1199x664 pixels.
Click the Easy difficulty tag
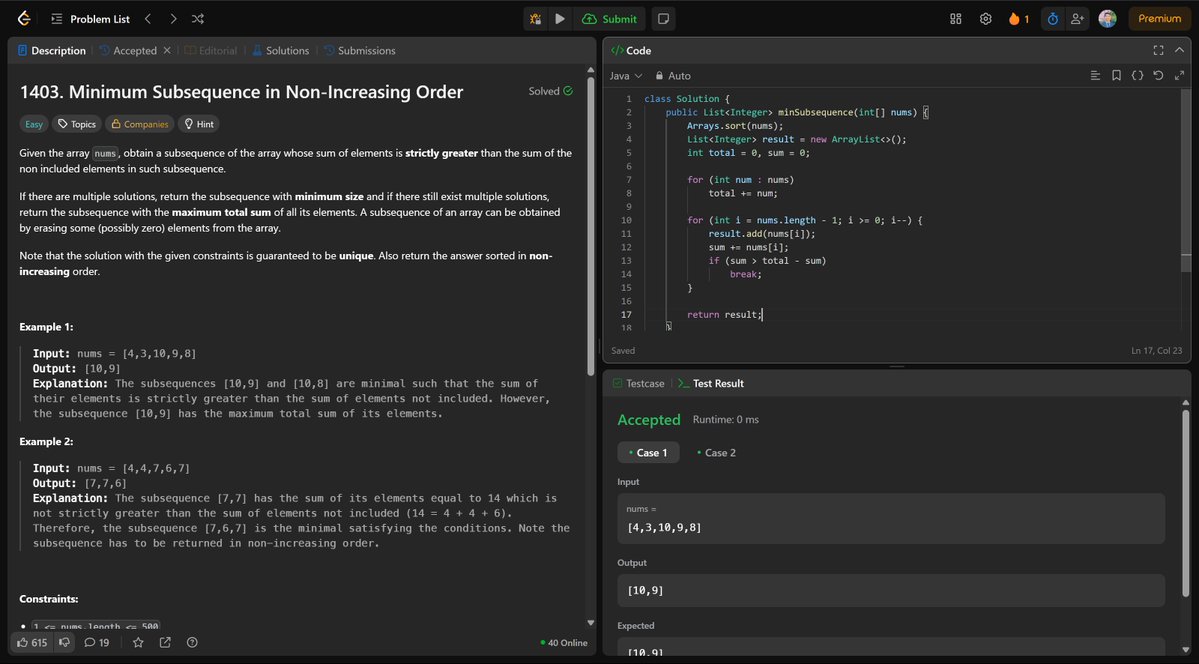tap(34, 124)
